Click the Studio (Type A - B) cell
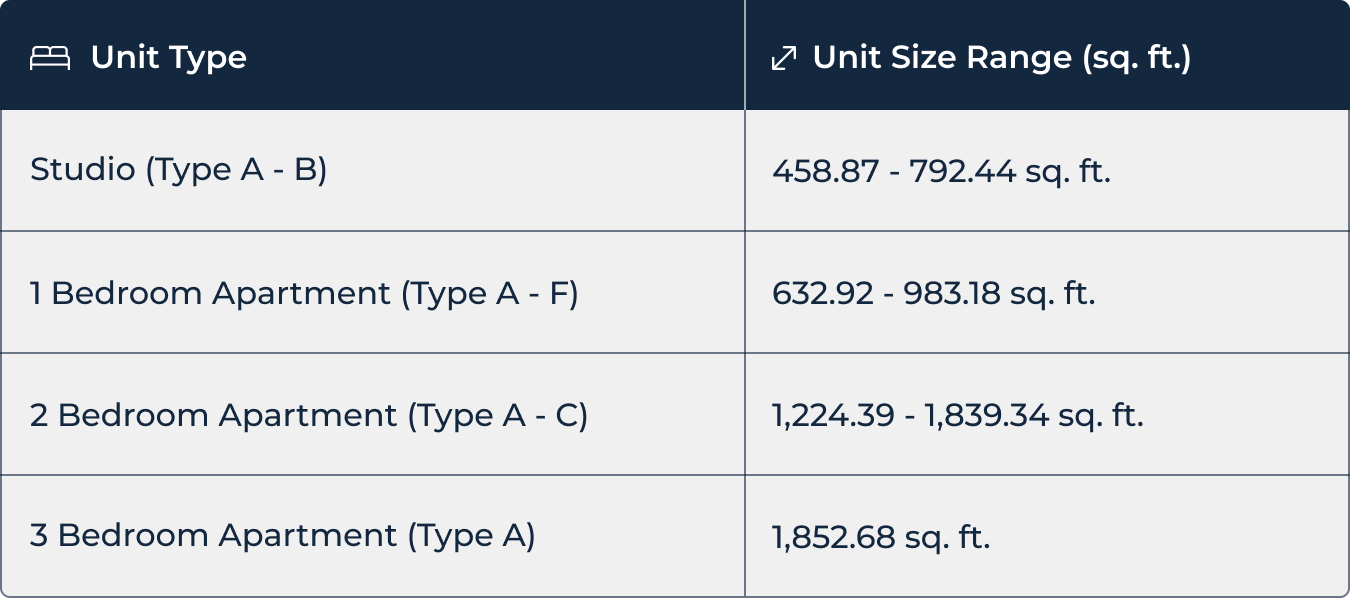This screenshot has height=598, width=1350. pyautogui.click(x=373, y=170)
